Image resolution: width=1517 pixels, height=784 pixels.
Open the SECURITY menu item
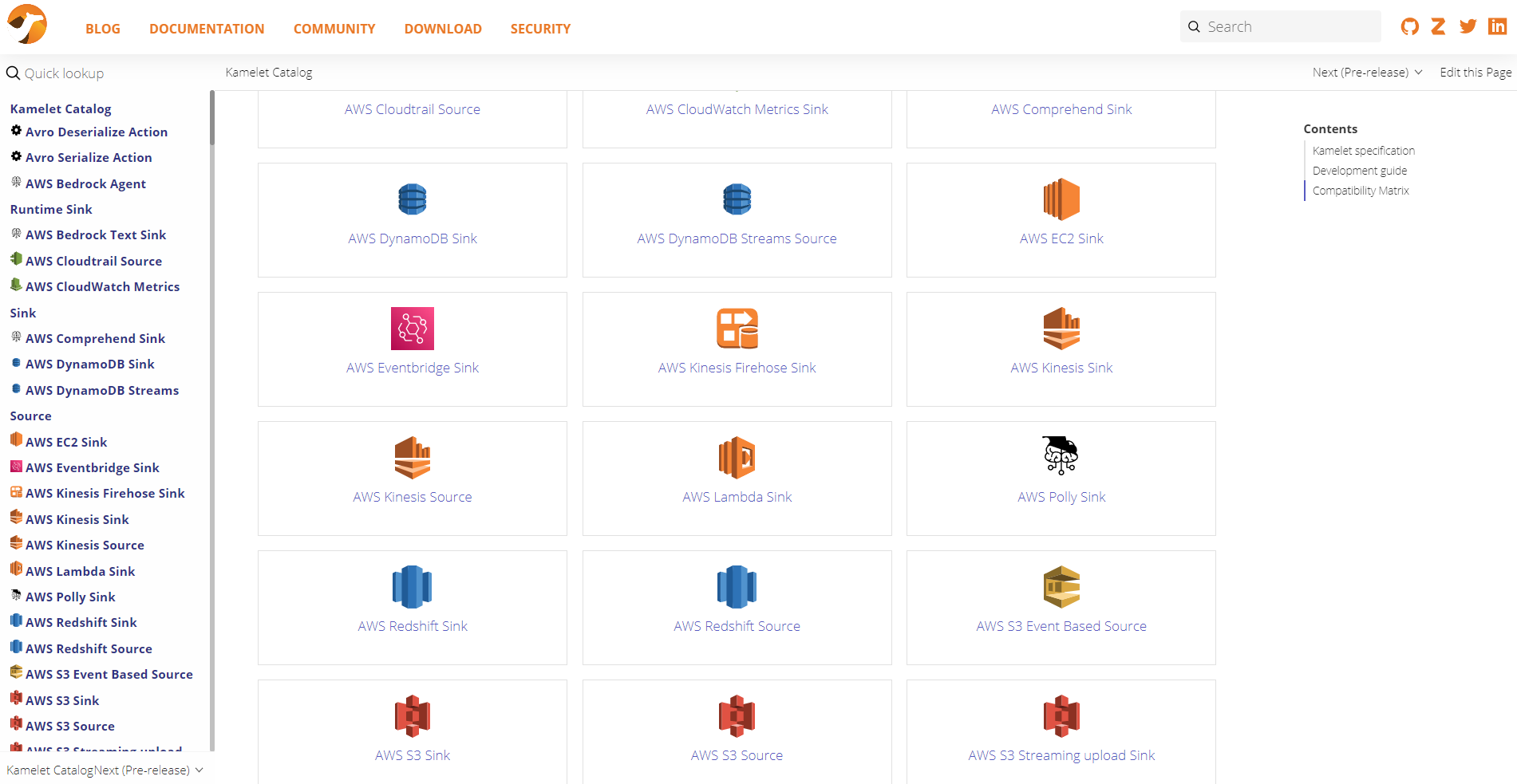tap(540, 29)
